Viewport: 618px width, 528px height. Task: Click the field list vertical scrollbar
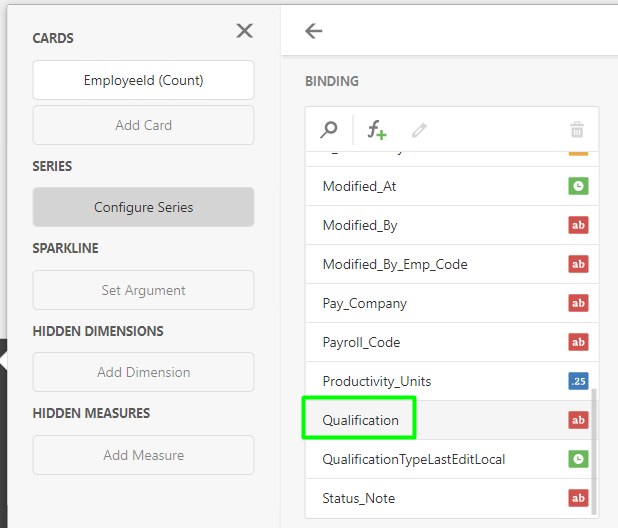tap(594, 452)
